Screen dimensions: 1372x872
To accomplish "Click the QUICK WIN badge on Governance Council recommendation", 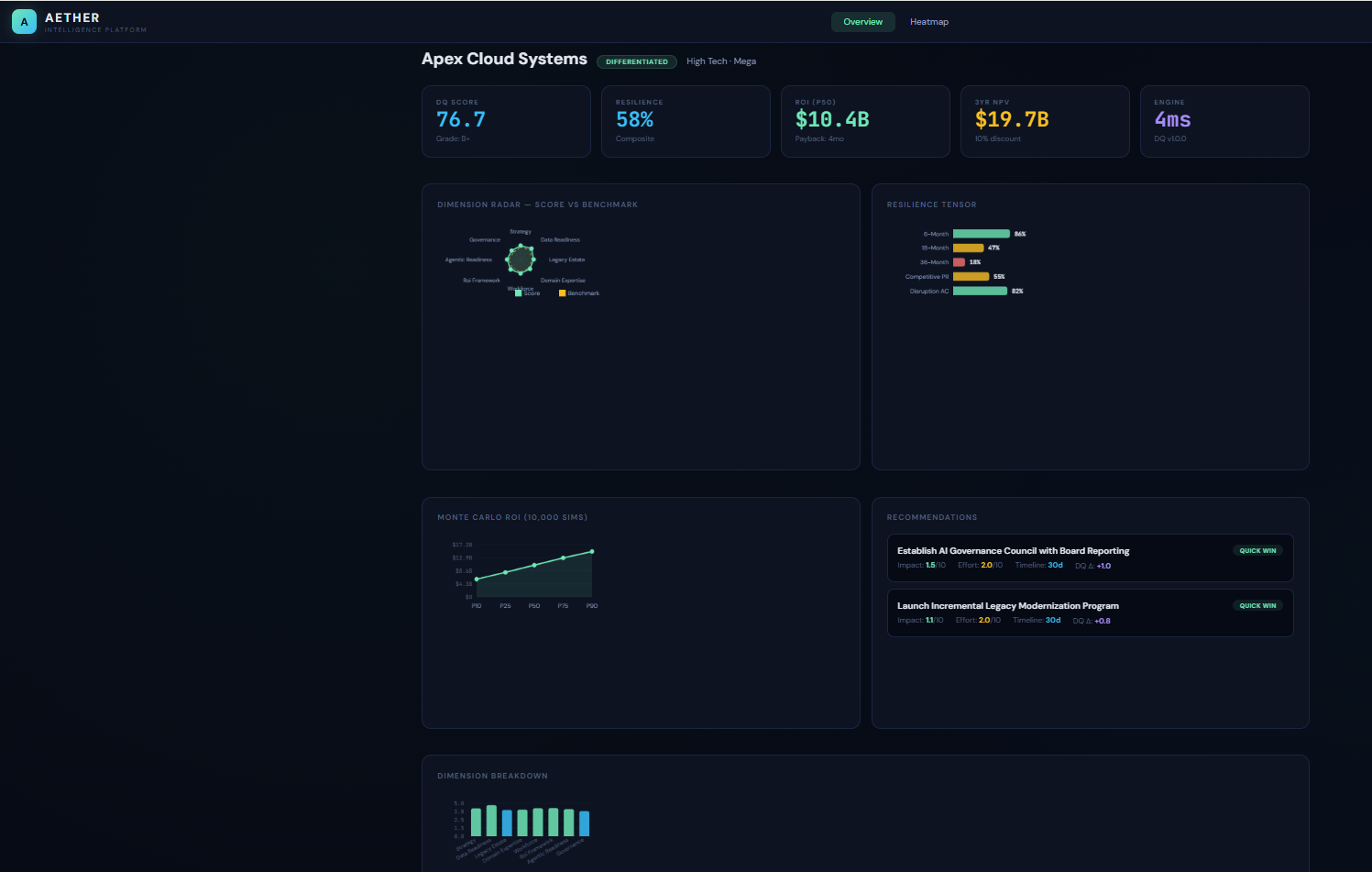I will [1257, 550].
